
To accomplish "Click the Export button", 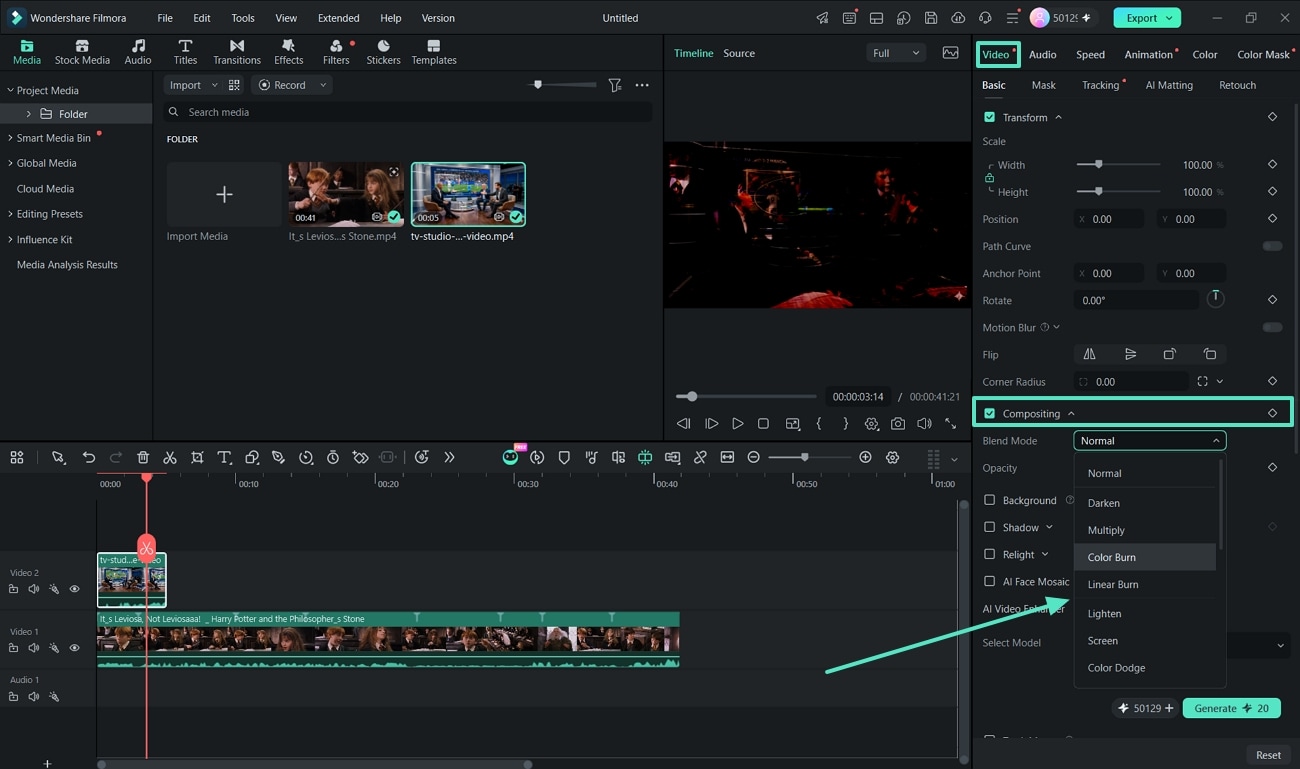I will 1146,18.
